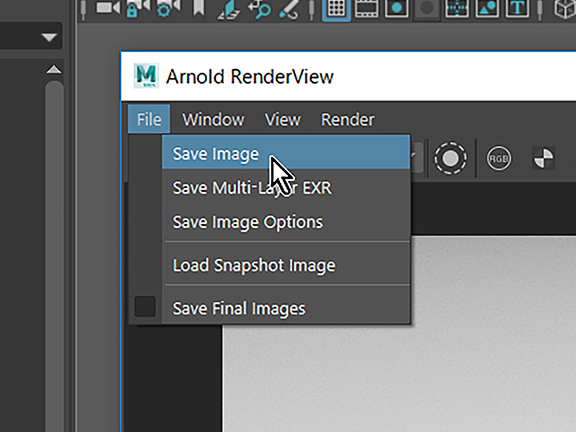
Task: Click the Bookmarks icon in panel toolbar
Action: (x=199, y=8)
